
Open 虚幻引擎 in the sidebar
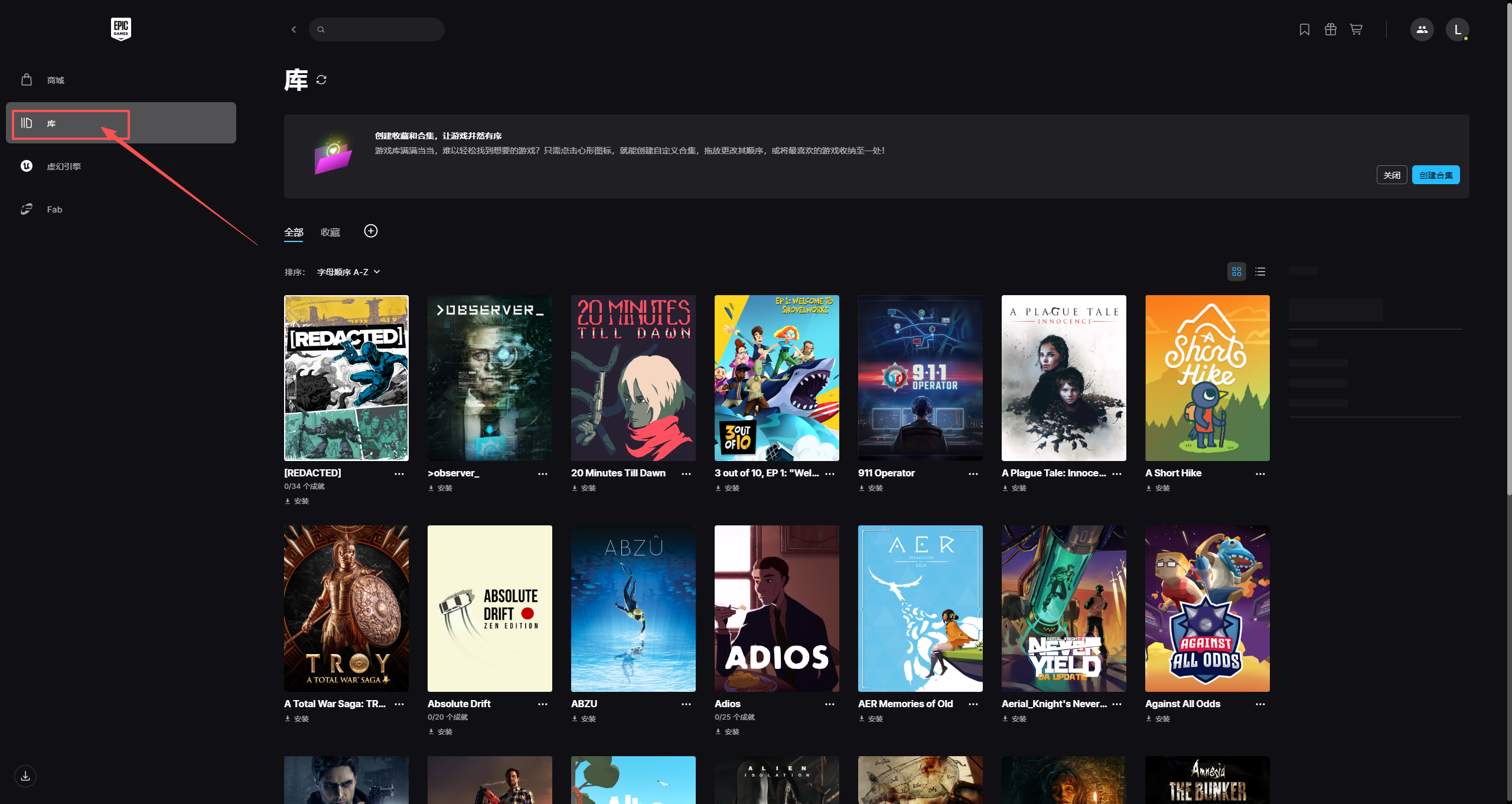[64, 166]
